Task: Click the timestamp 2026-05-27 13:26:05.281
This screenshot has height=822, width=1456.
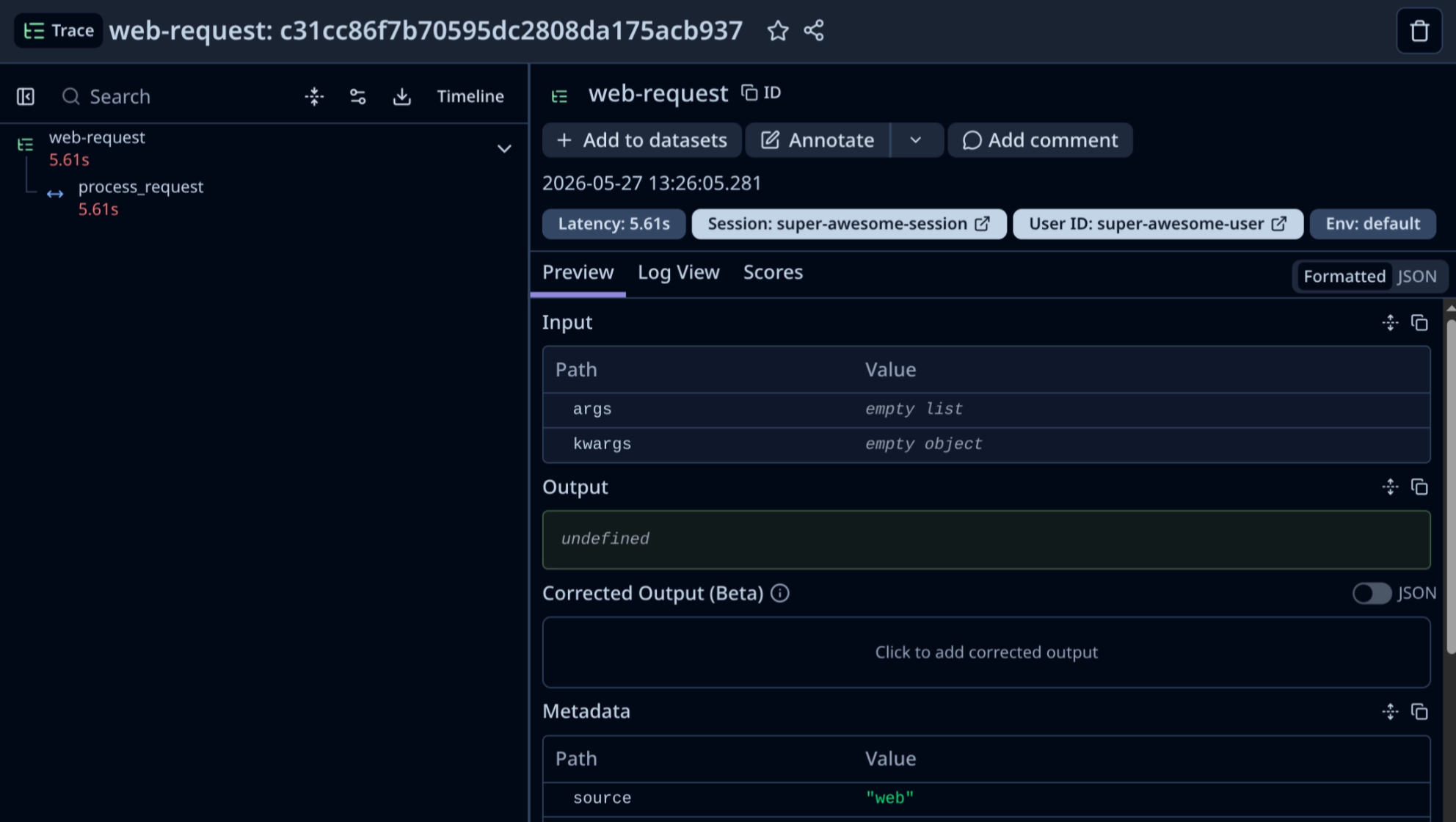Action: tap(652, 183)
